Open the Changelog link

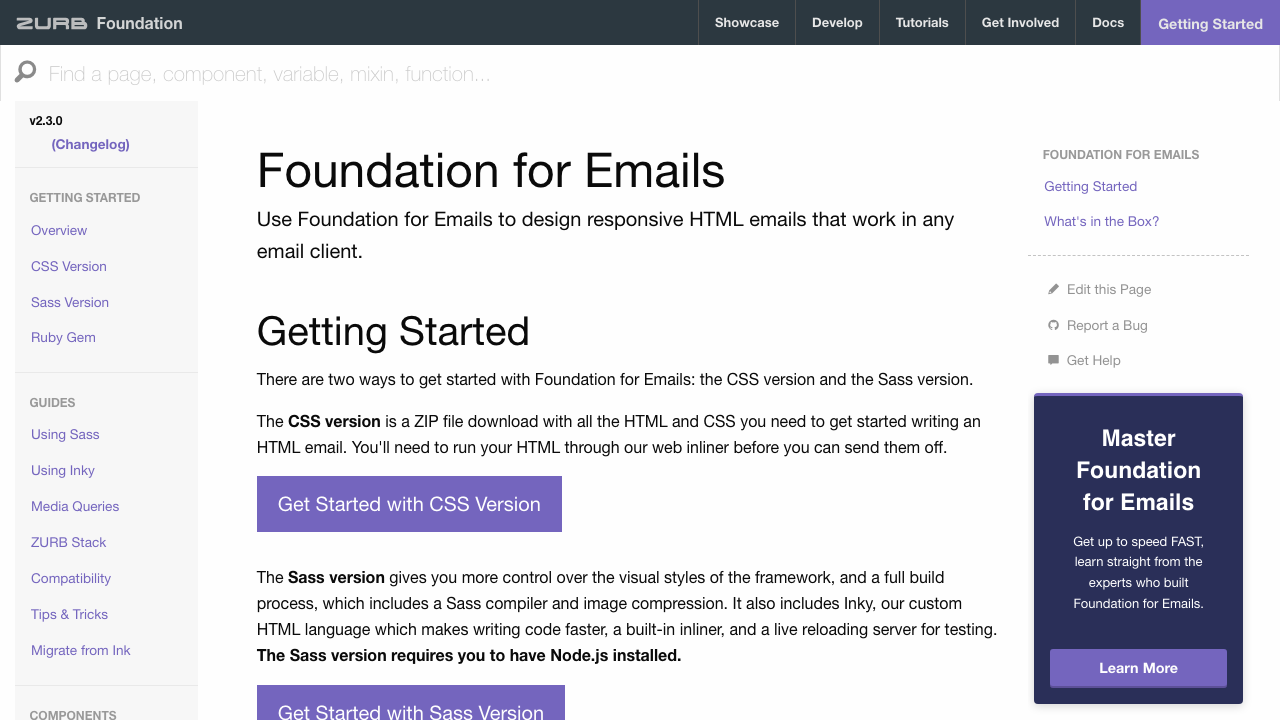tap(90, 144)
